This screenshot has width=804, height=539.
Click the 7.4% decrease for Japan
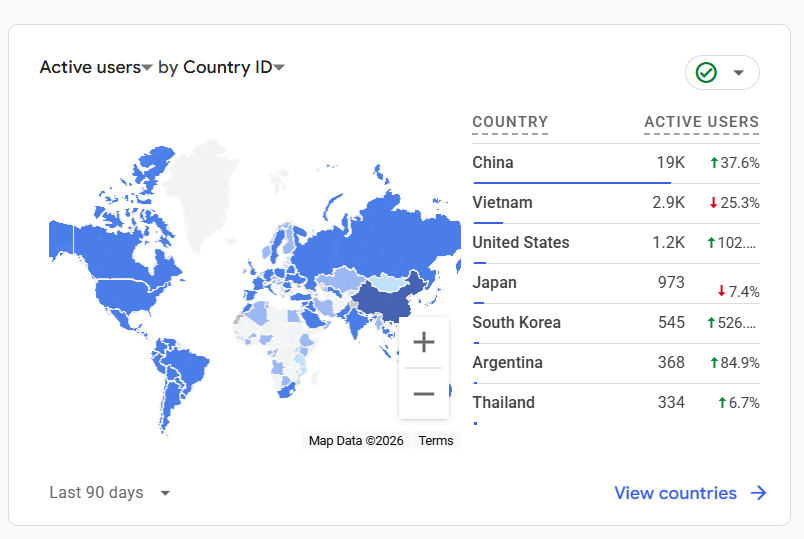pyautogui.click(x=739, y=292)
